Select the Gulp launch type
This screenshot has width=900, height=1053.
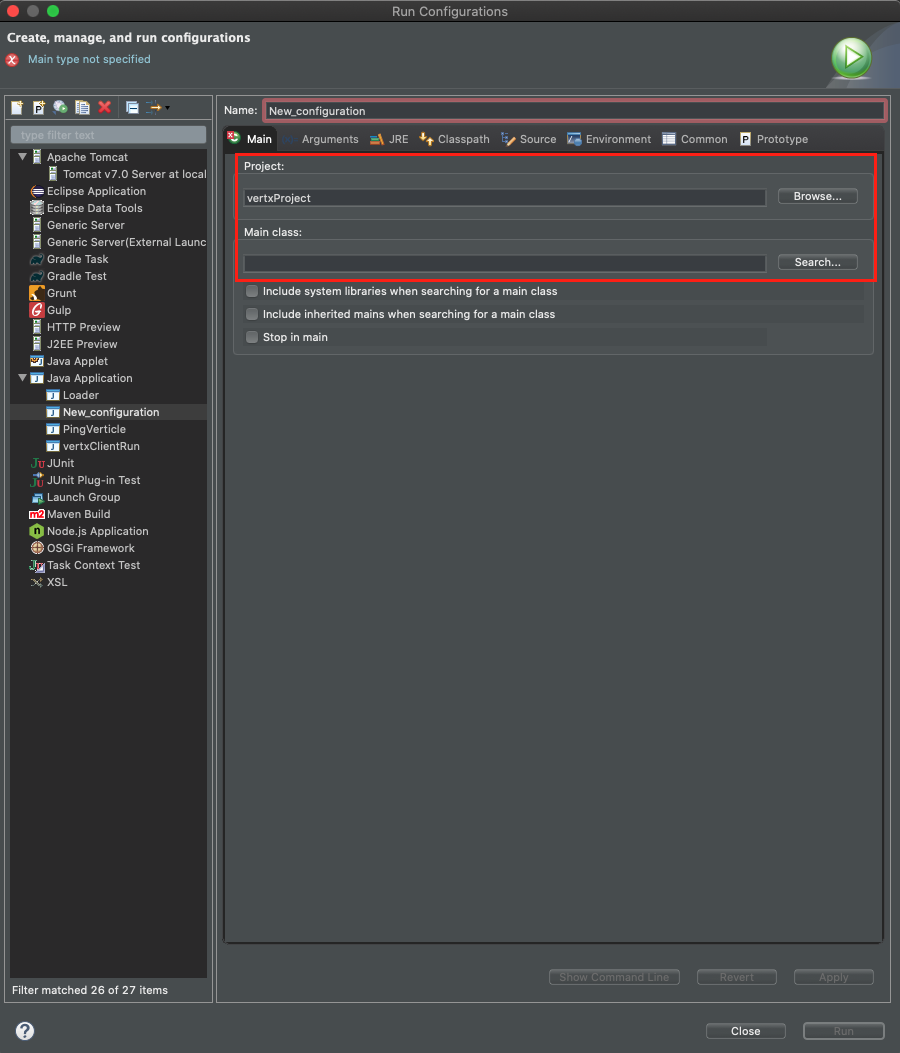pyautogui.click(x=50, y=310)
